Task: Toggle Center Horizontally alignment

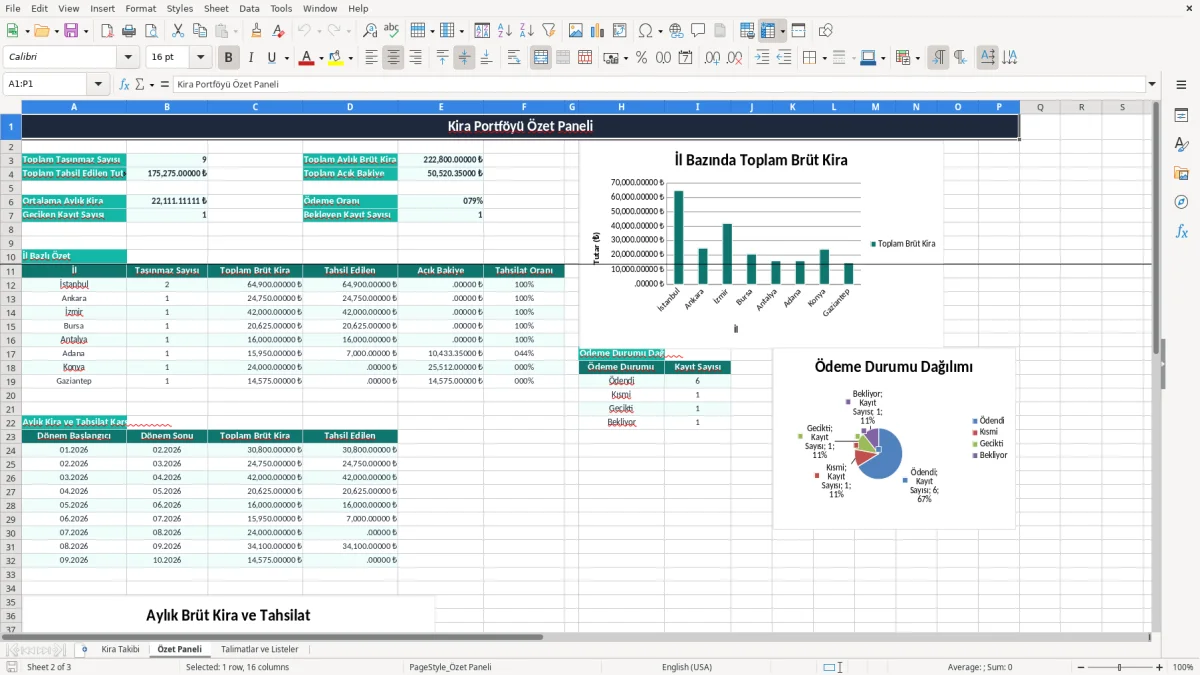Action: 393,58
